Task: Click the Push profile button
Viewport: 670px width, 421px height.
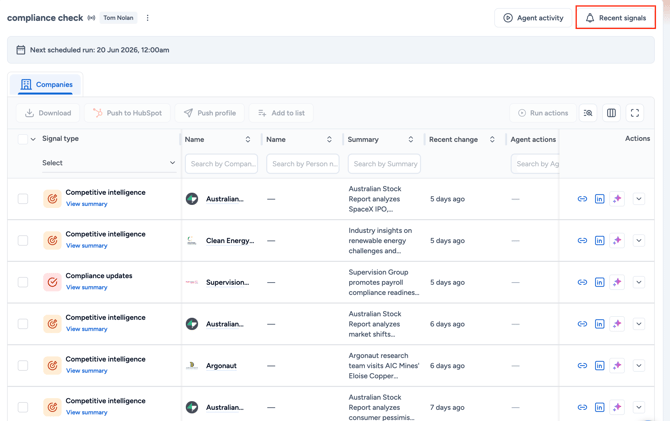Action: point(209,113)
